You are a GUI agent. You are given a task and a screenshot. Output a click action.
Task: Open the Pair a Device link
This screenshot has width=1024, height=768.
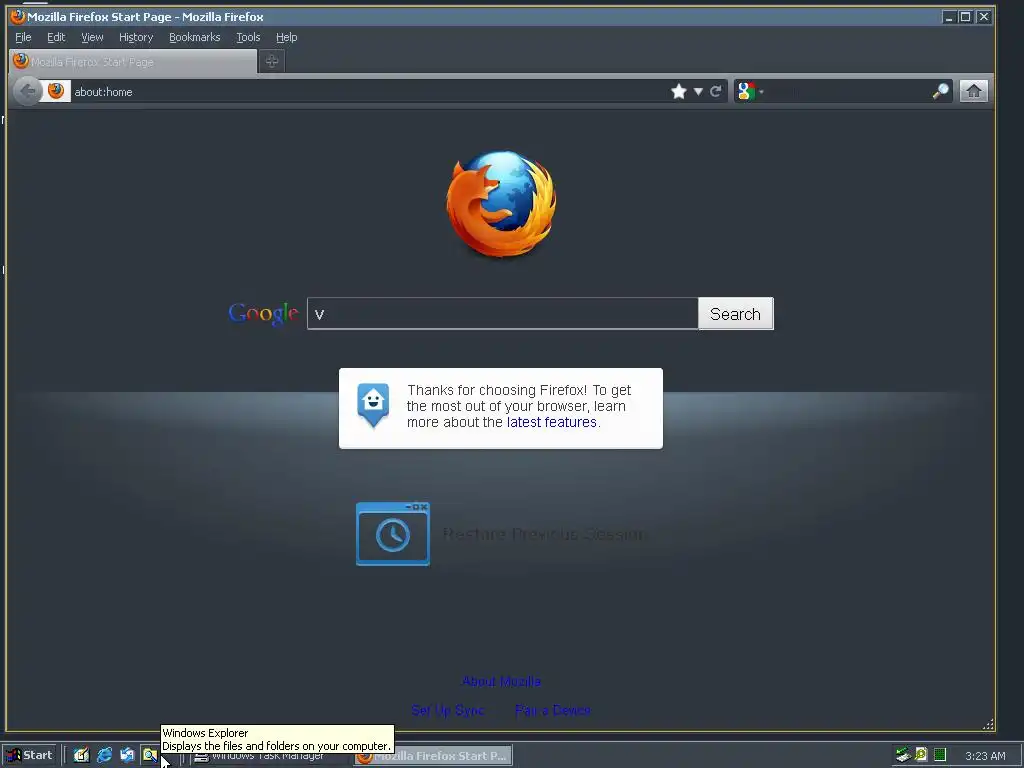point(552,710)
